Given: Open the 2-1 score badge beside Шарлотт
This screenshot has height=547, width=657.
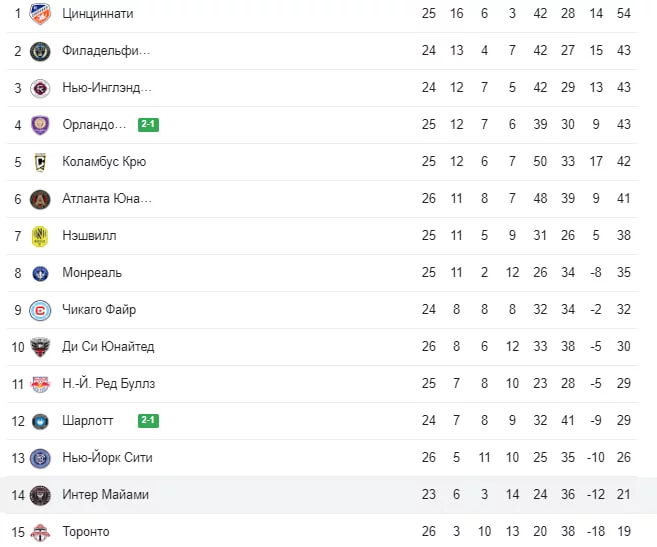Looking at the screenshot, I should click(148, 420).
